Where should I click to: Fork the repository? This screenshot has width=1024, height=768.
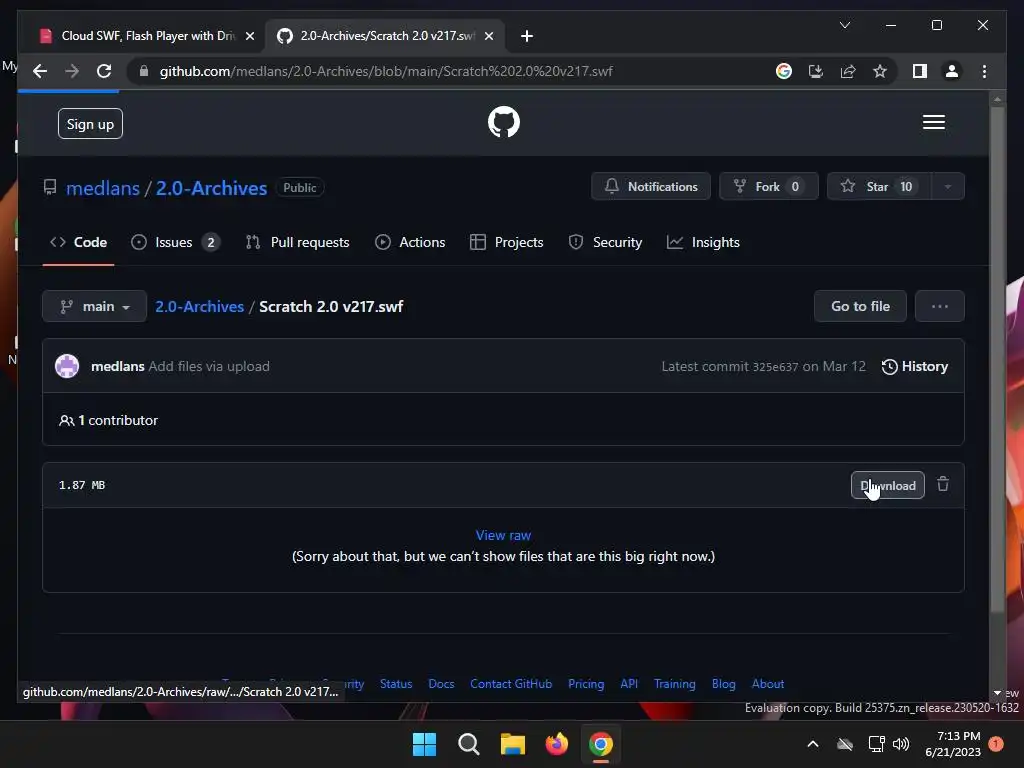[769, 187]
